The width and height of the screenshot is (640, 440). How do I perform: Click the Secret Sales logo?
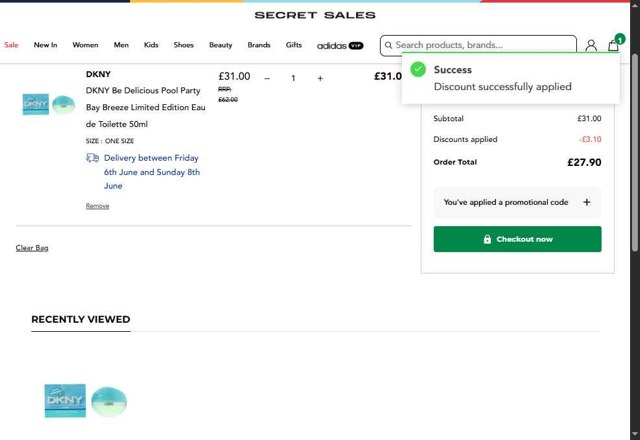coord(315,15)
